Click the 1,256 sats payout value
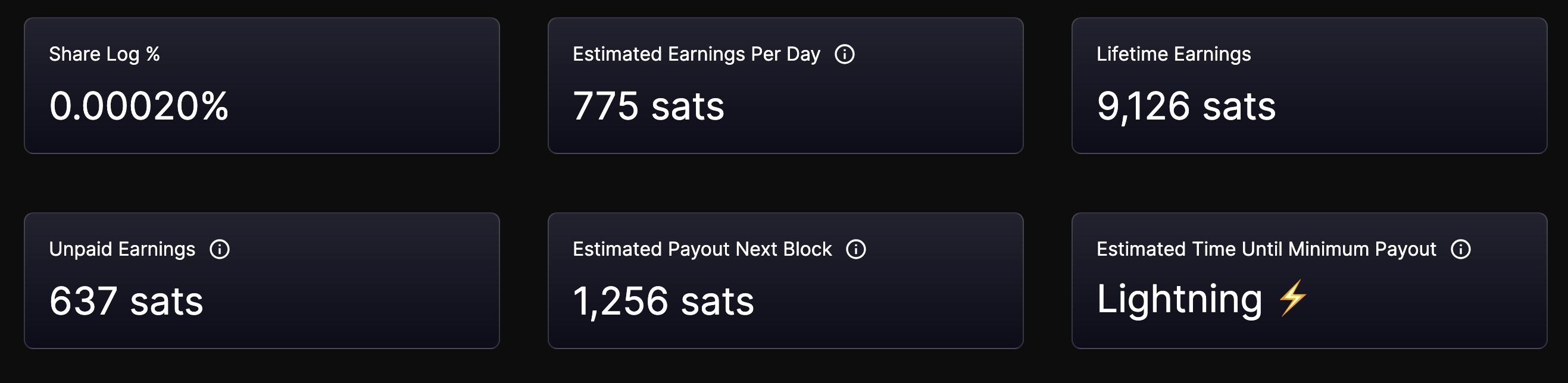The image size is (1568, 383). click(x=664, y=302)
